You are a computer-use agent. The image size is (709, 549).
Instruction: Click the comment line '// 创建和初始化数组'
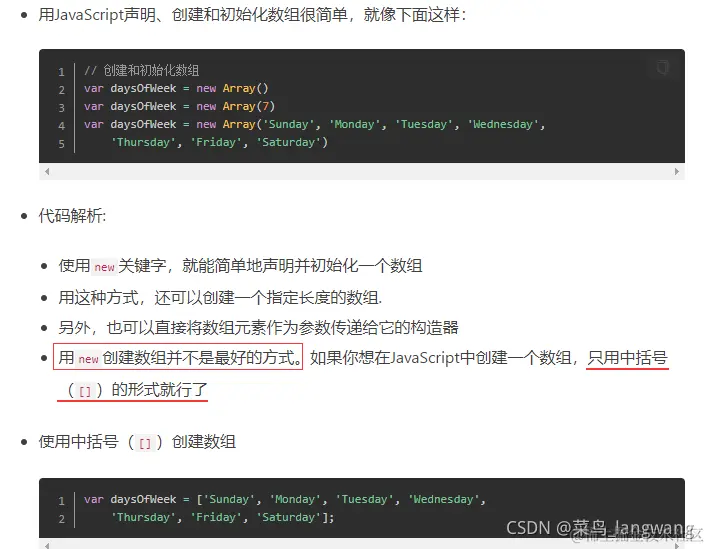tap(142, 70)
